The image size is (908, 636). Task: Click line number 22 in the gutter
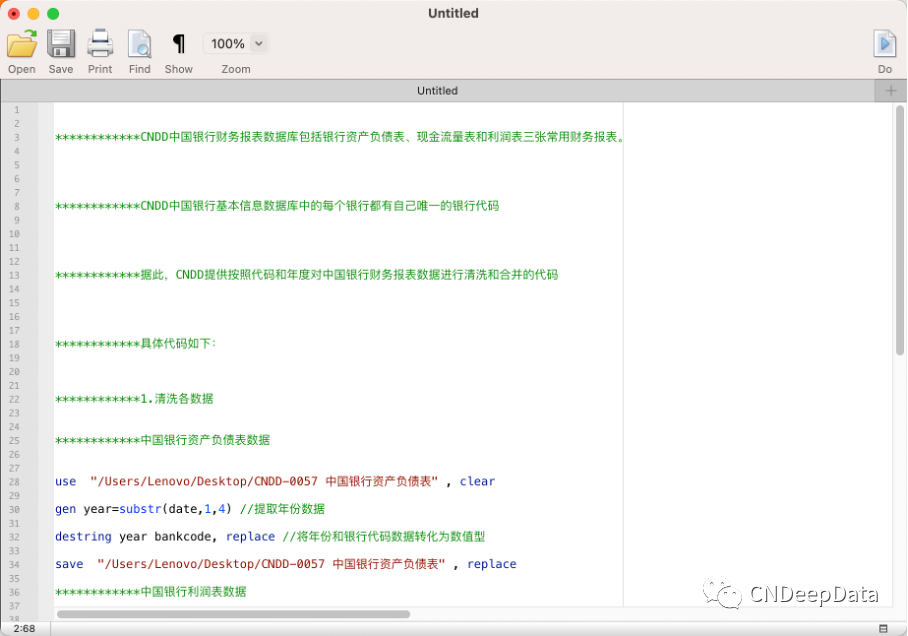[14, 399]
